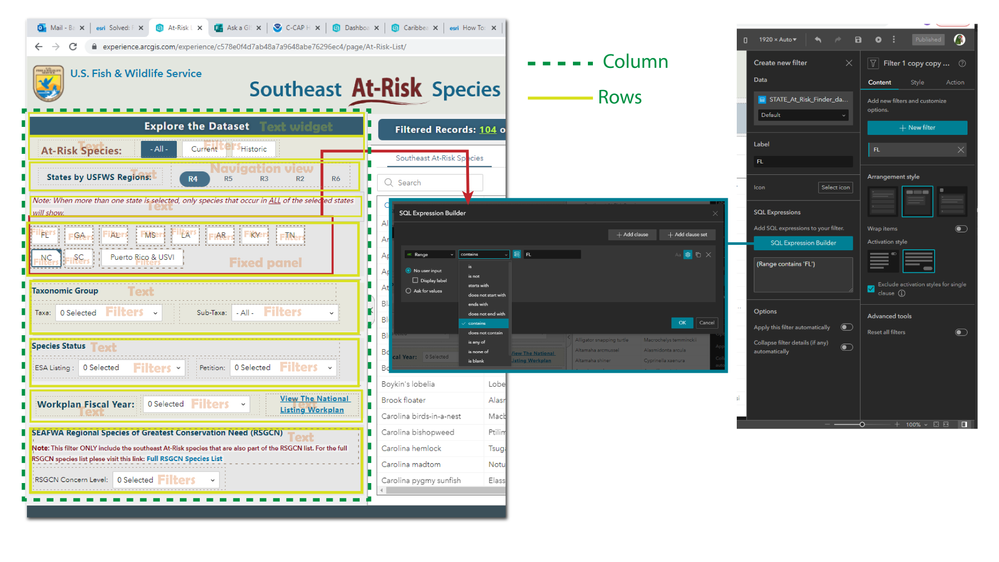Toggle Apply this filter automatically

847,327
